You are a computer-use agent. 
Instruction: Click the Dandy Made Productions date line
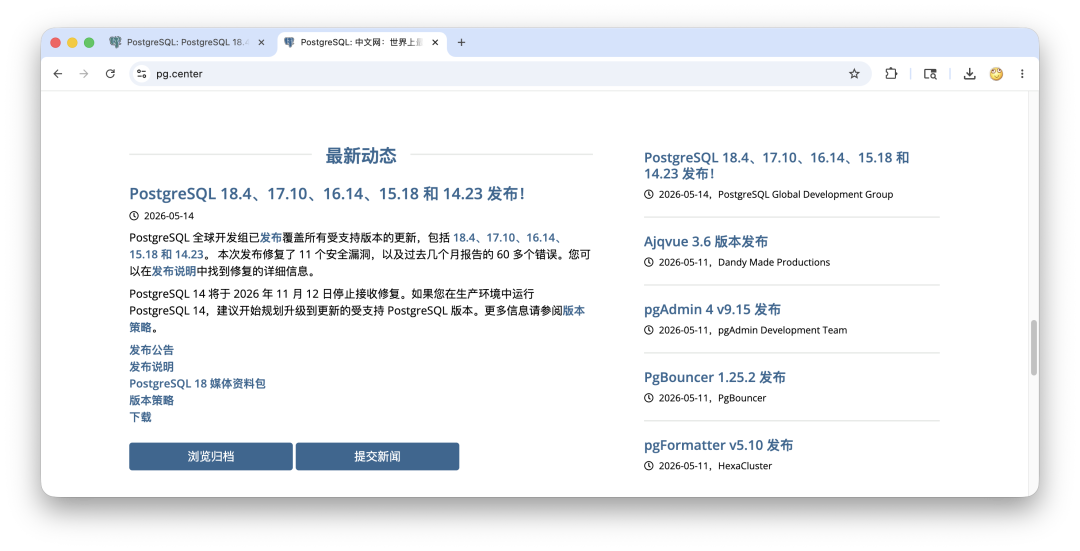pyautogui.click(x=737, y=262)
